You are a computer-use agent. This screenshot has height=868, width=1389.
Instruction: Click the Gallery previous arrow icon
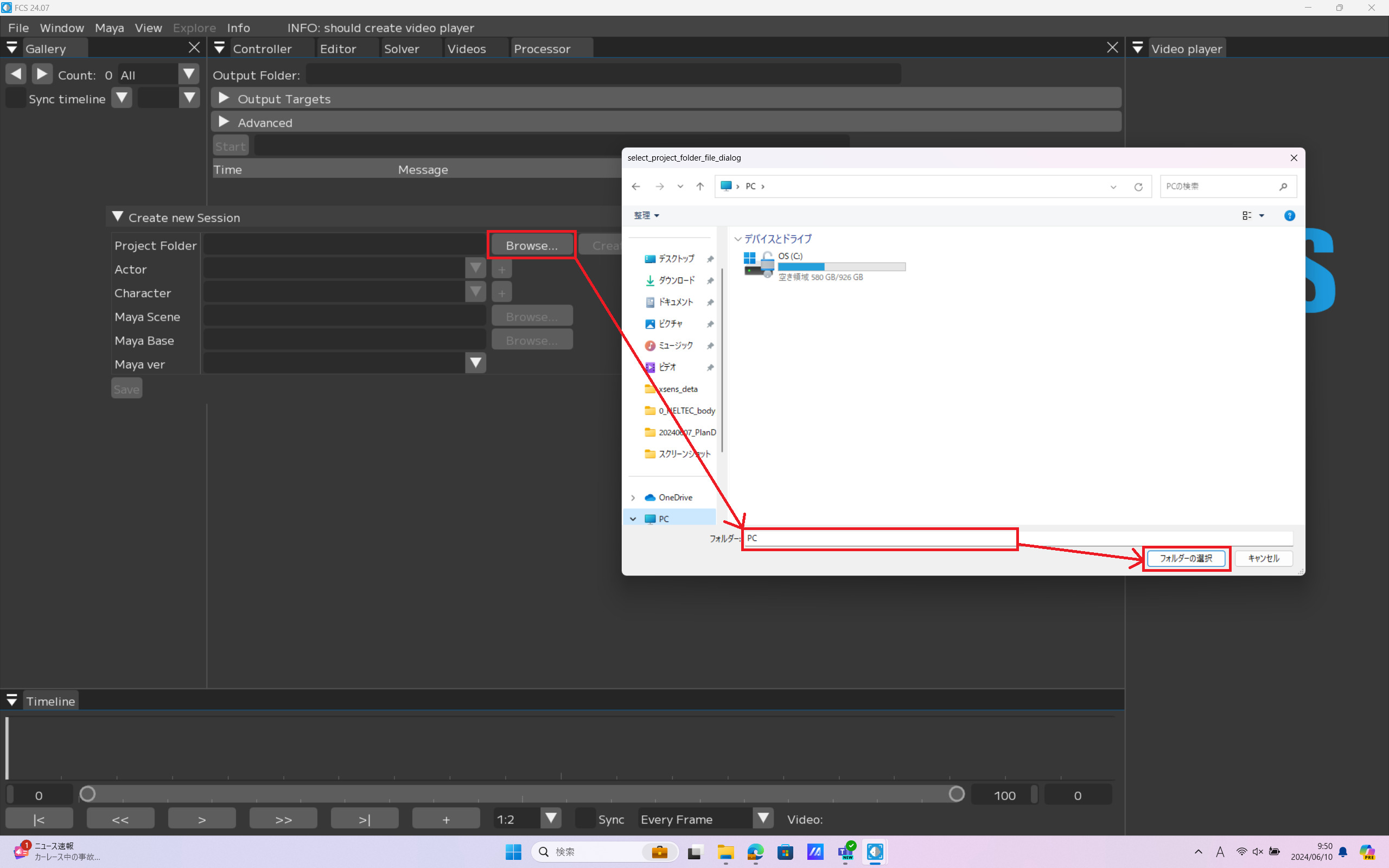[16, 74]
